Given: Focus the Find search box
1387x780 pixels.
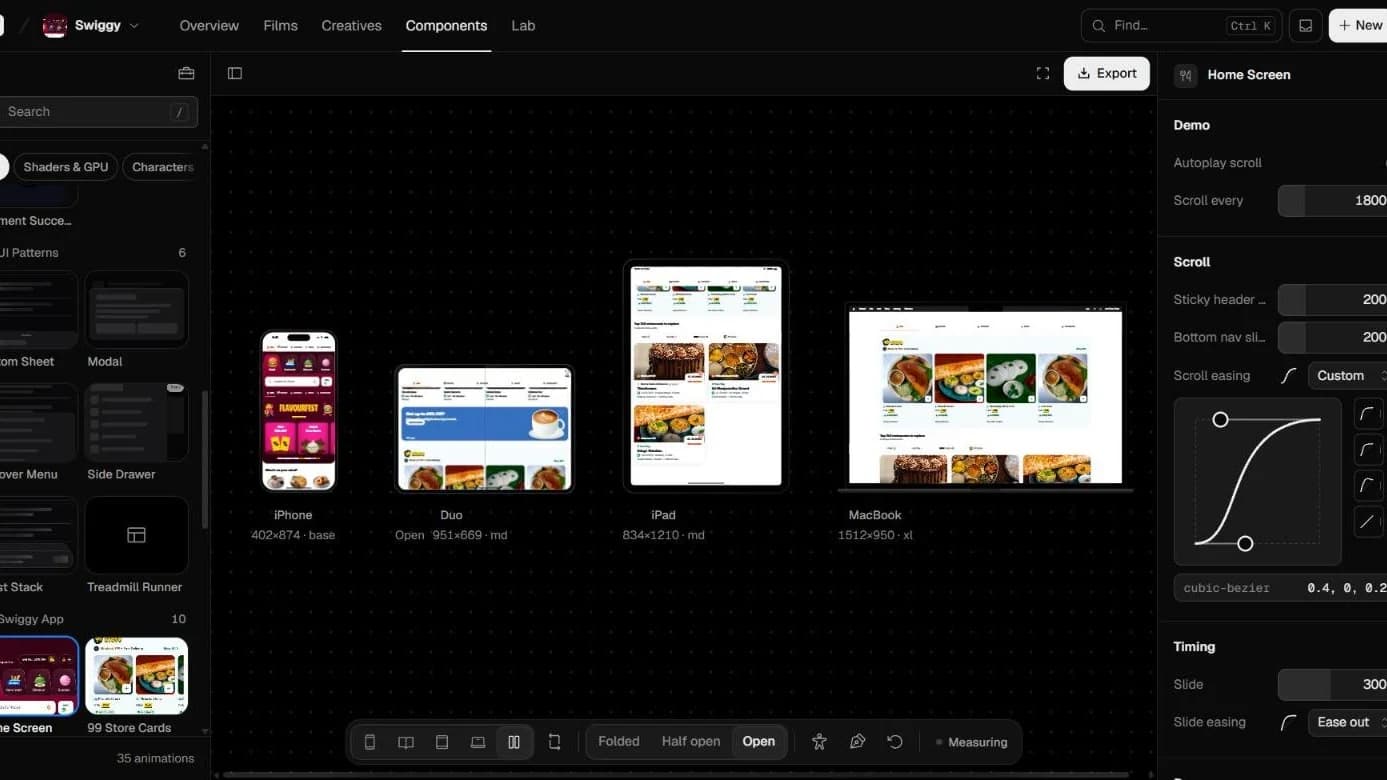Looking at the screenshot, I should click(1181, 26).
